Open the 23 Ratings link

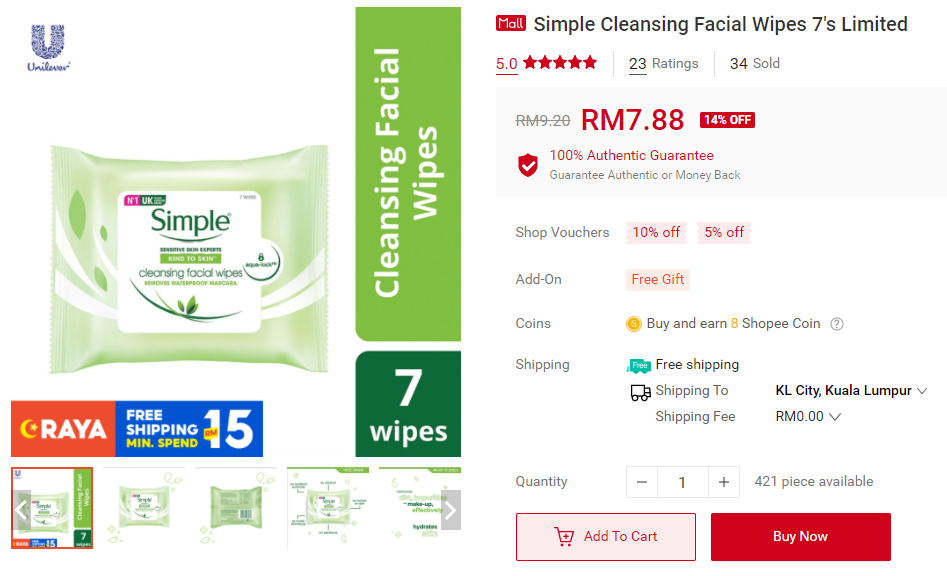click(663, 64)
